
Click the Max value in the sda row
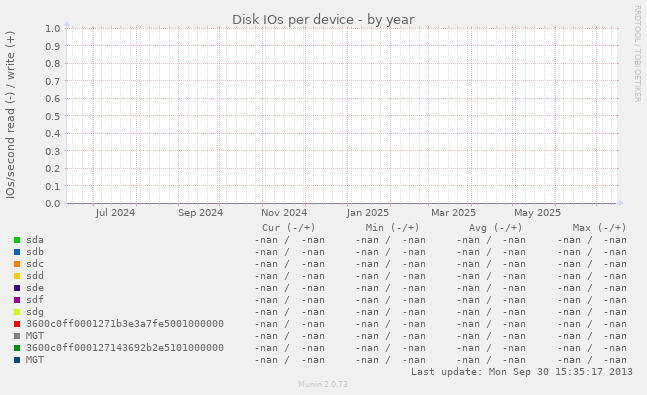[592, 240]
